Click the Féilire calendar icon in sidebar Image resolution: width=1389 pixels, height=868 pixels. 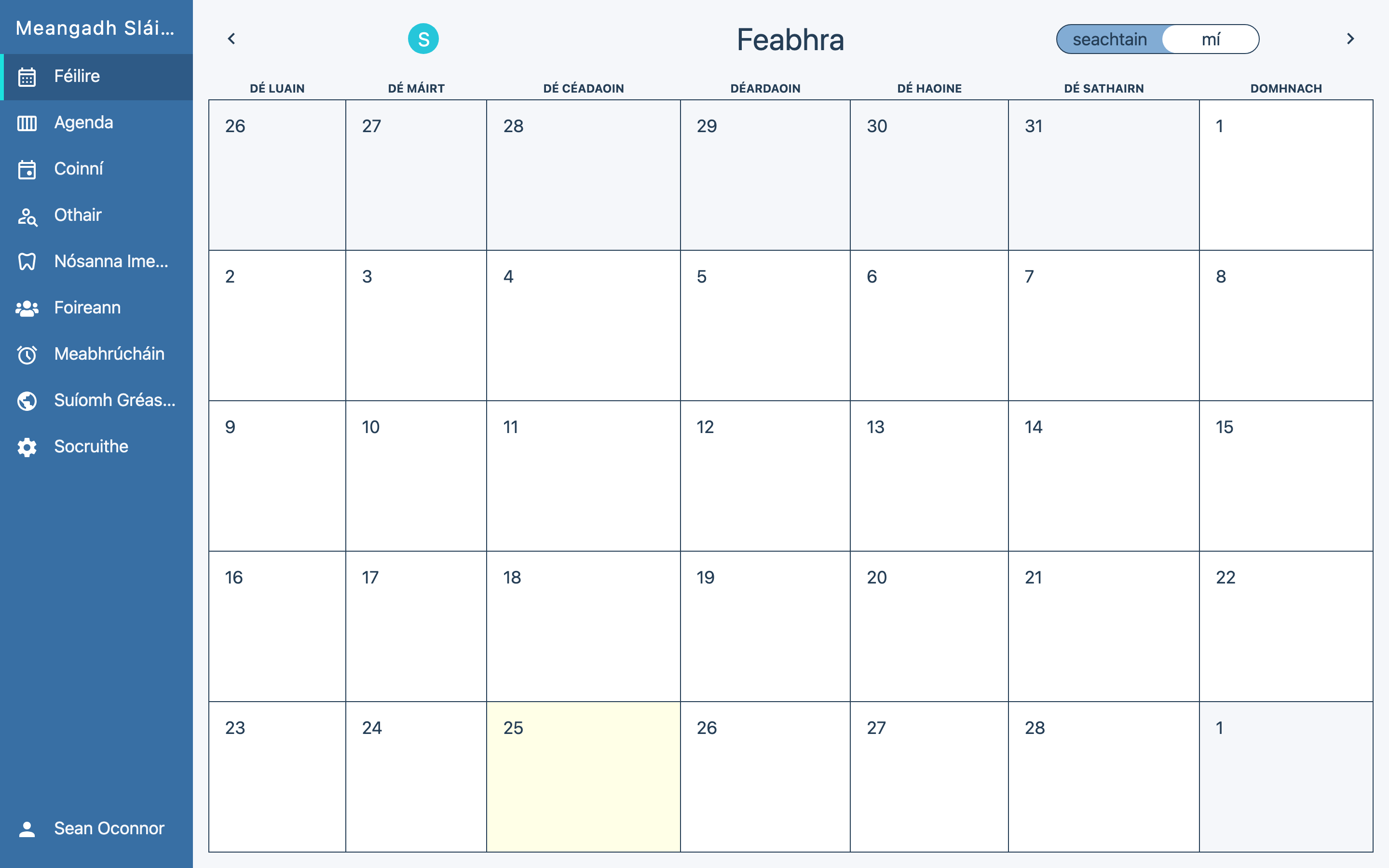(x=27, y=76)
